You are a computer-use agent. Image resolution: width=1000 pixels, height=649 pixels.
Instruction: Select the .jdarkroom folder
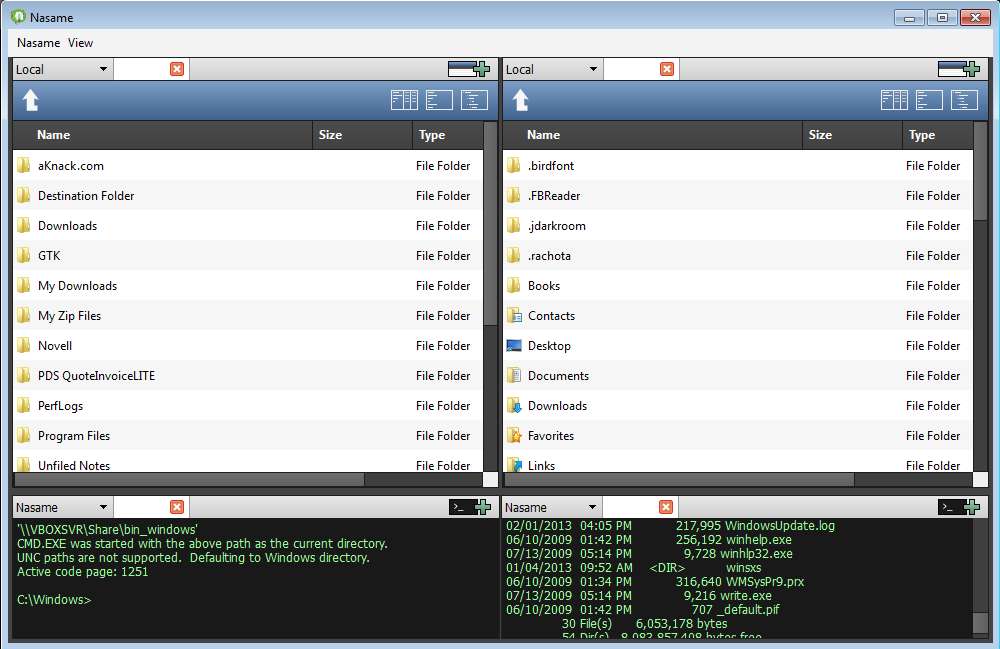[x=738, y=226]
